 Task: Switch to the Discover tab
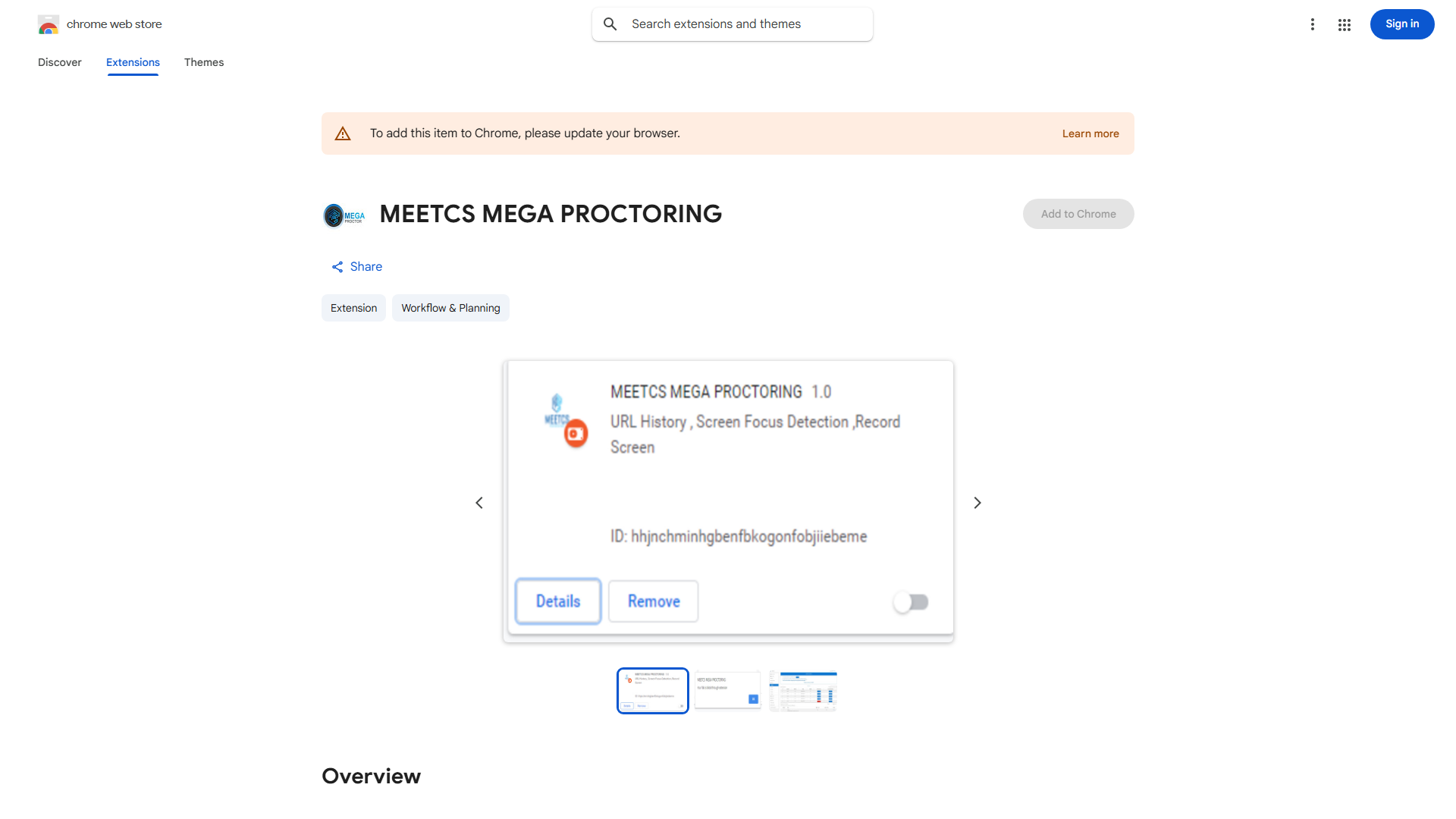coord(60,62)
